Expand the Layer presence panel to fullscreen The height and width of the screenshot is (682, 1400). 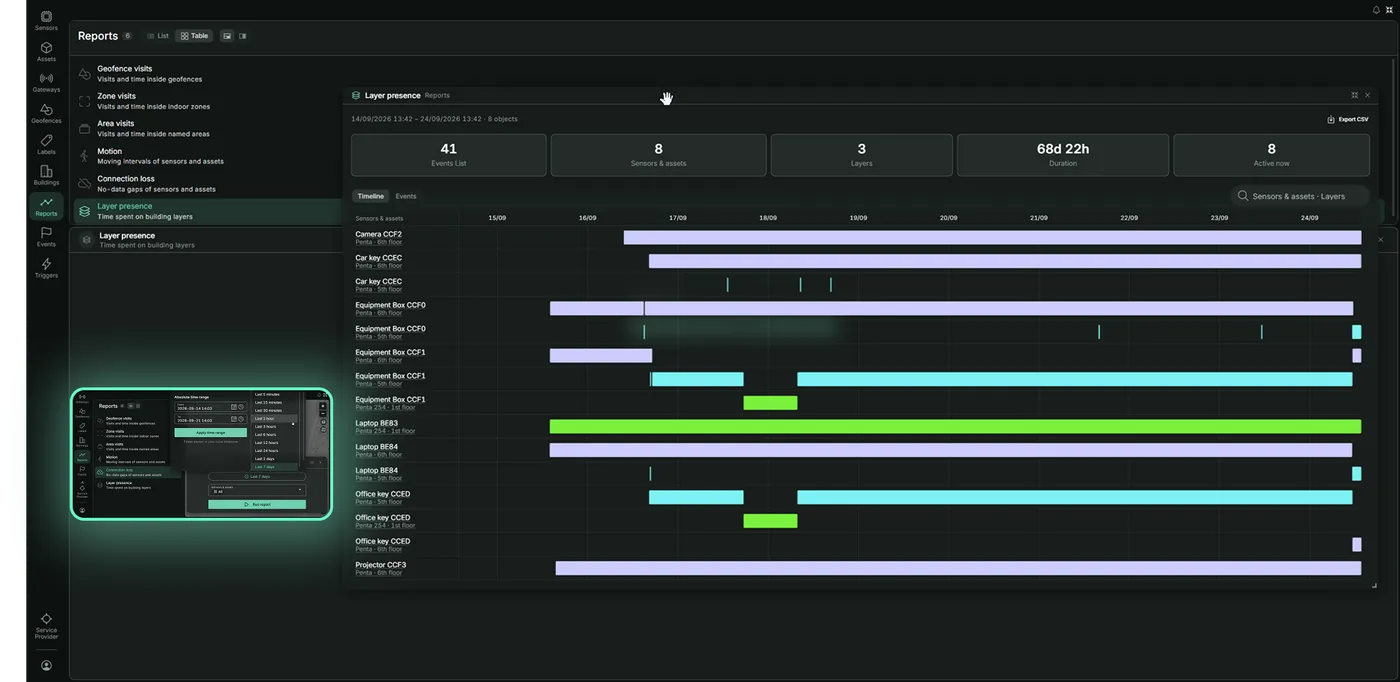pyautogui.click(x=1355, y=95)
